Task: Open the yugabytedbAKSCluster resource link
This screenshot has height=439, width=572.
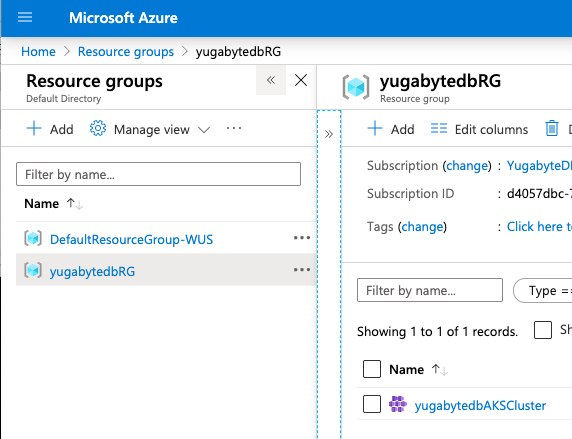Action: [x=480, y=405]
